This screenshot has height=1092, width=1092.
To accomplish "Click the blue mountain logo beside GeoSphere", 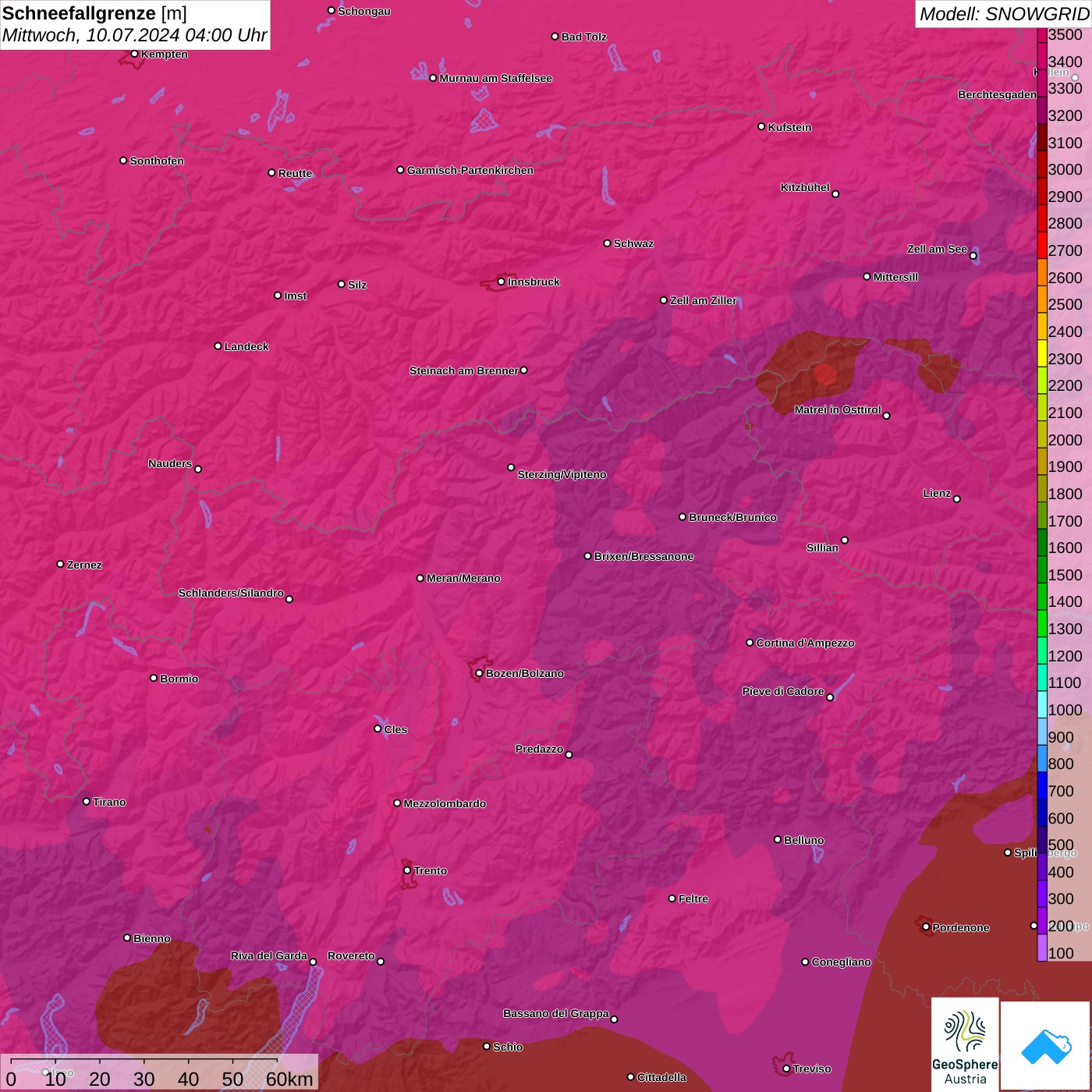I will [x=1046, y=1046].
